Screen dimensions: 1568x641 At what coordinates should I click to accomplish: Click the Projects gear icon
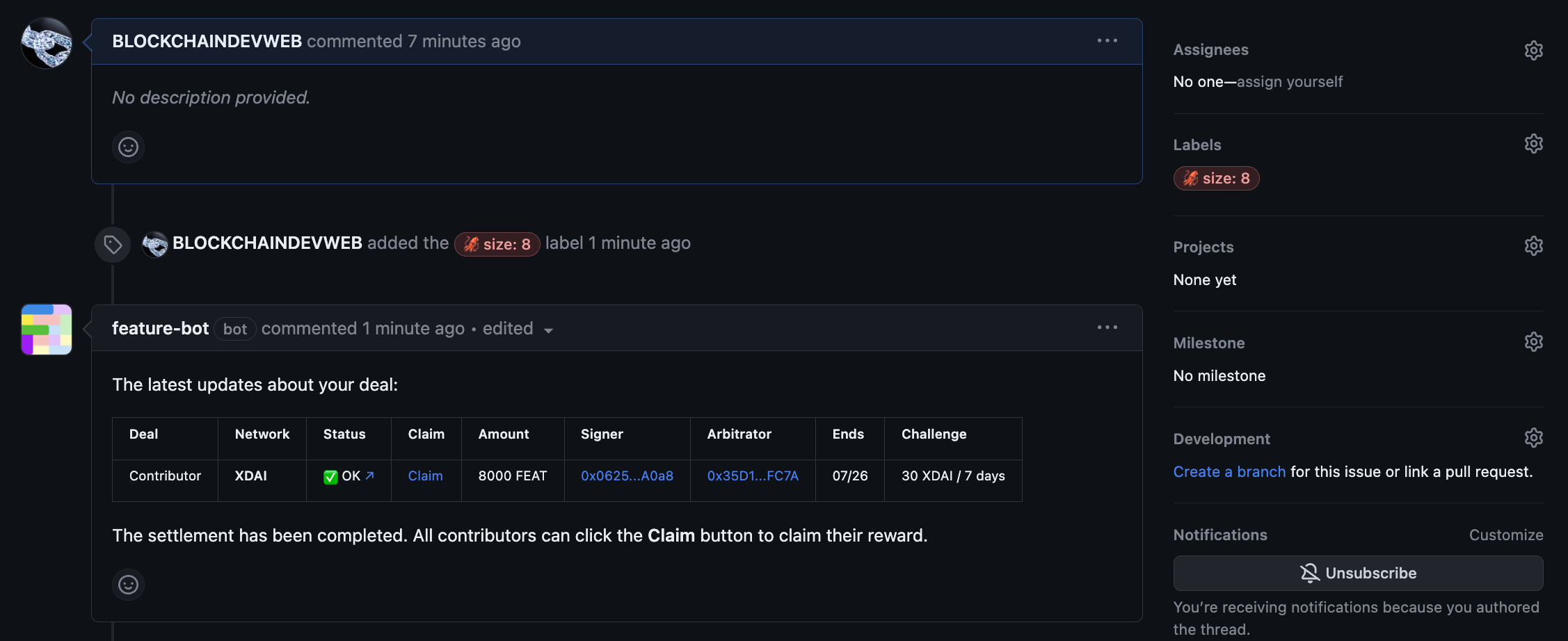click(1533, 246)
